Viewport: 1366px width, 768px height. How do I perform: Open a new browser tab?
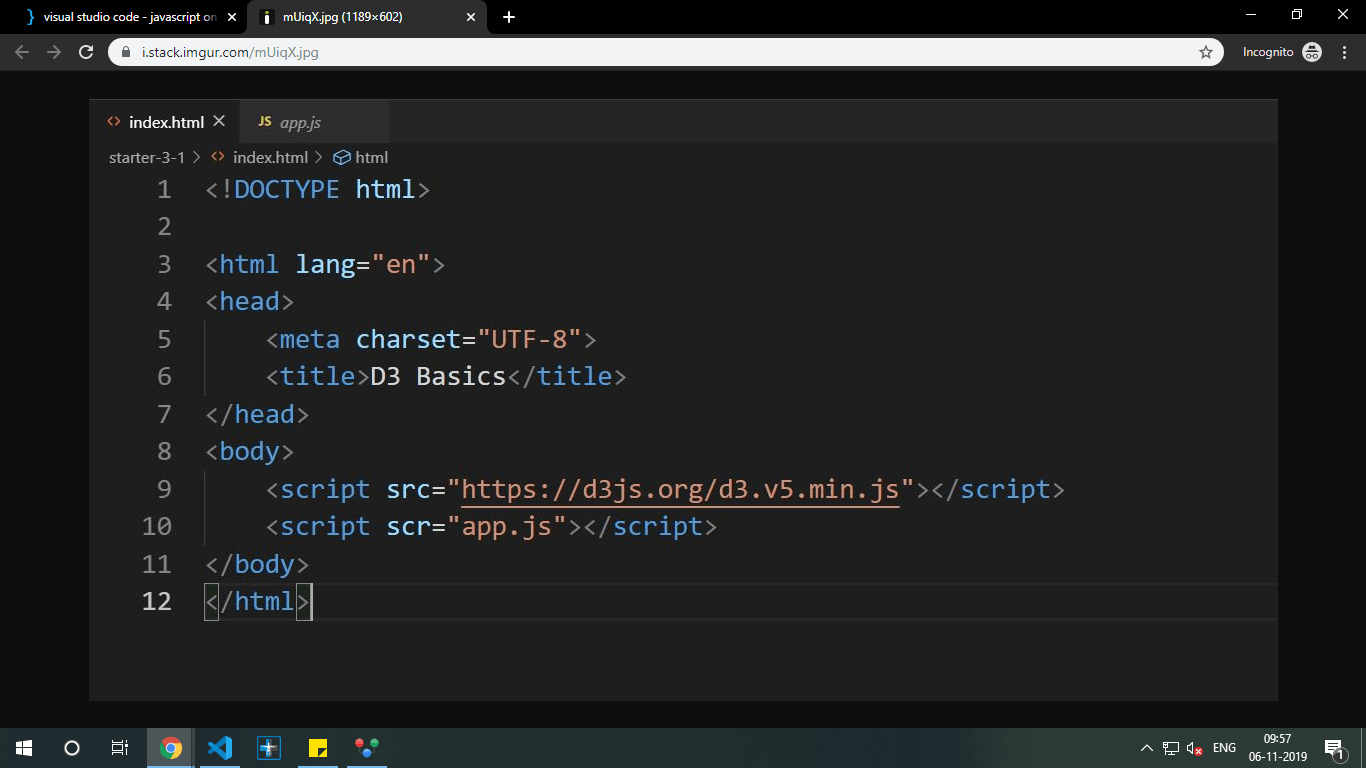tap(509, 17)
